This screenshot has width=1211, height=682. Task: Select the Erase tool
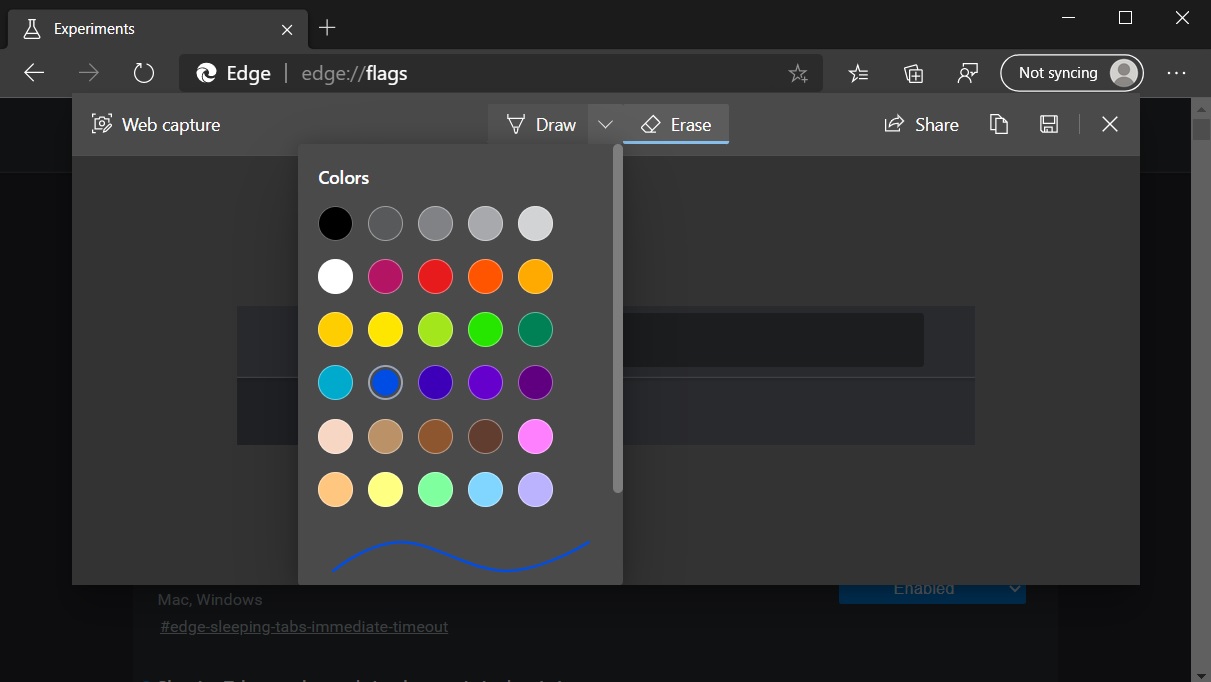(x=676, y=124)
